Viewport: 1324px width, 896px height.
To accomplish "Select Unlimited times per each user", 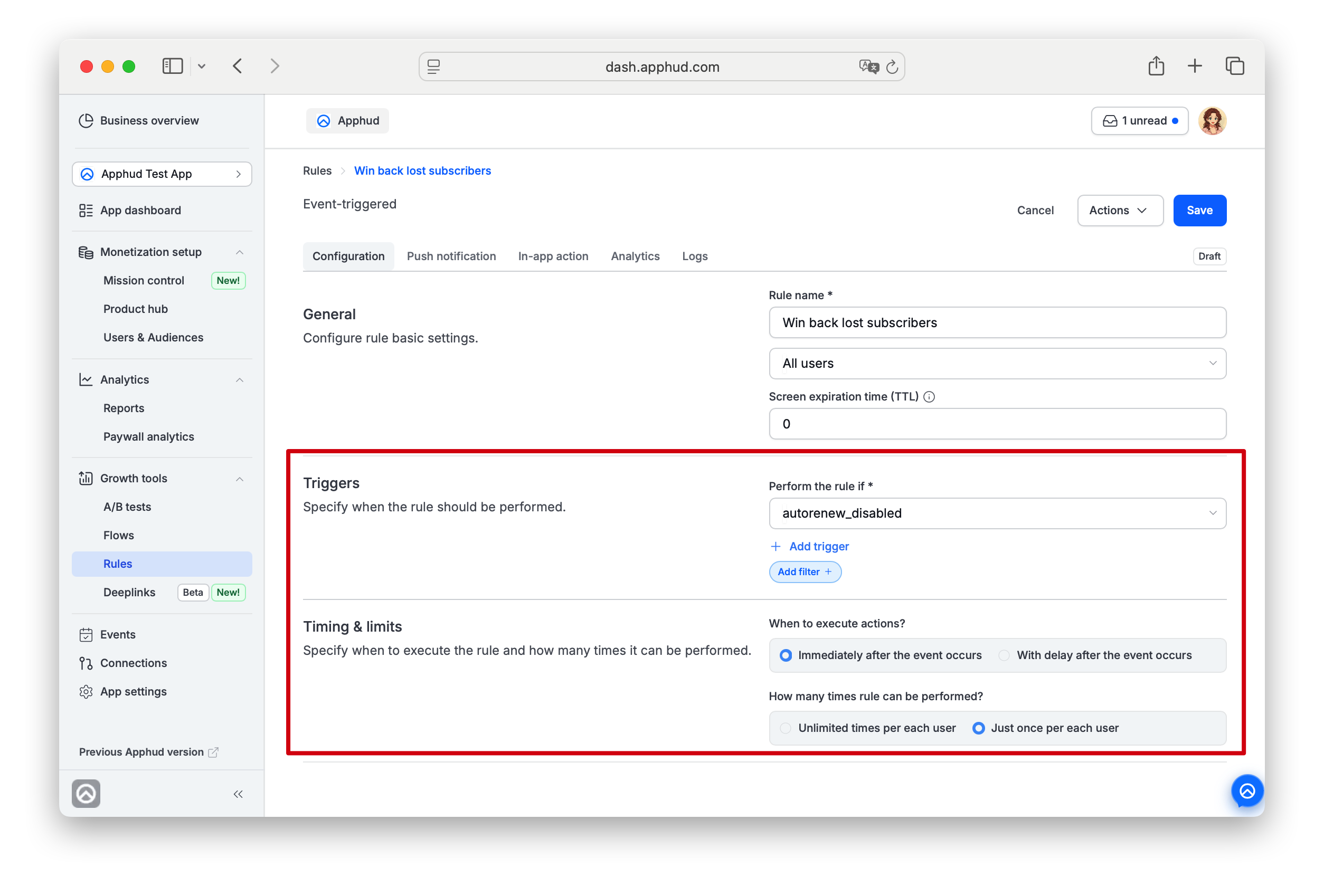I will tap(786, 728).
